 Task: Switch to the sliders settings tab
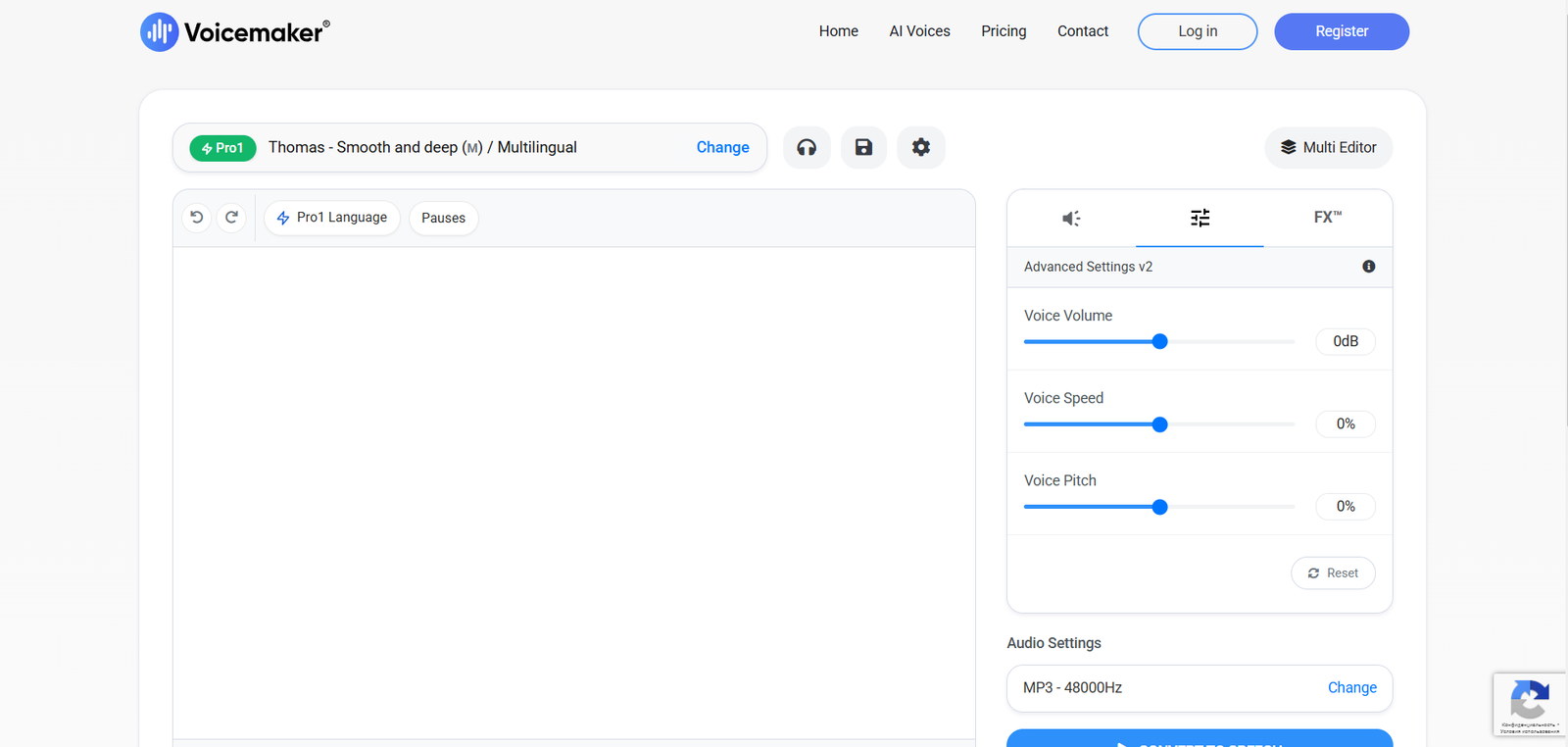tap(1200, 218)
